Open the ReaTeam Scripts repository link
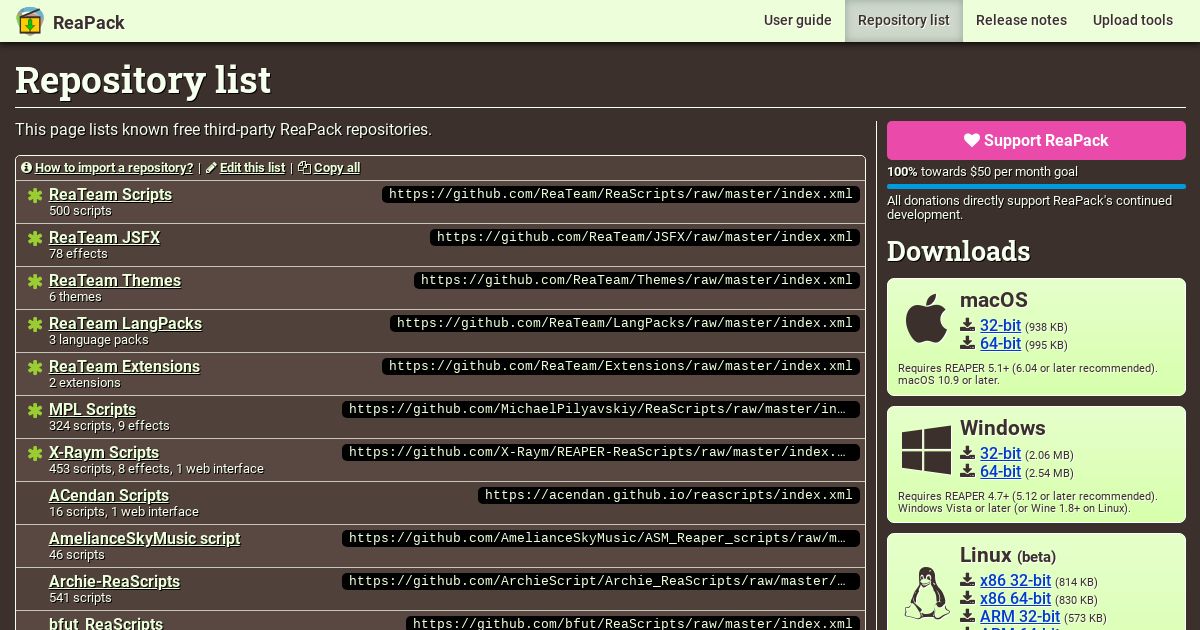 (x=110, y=195)
